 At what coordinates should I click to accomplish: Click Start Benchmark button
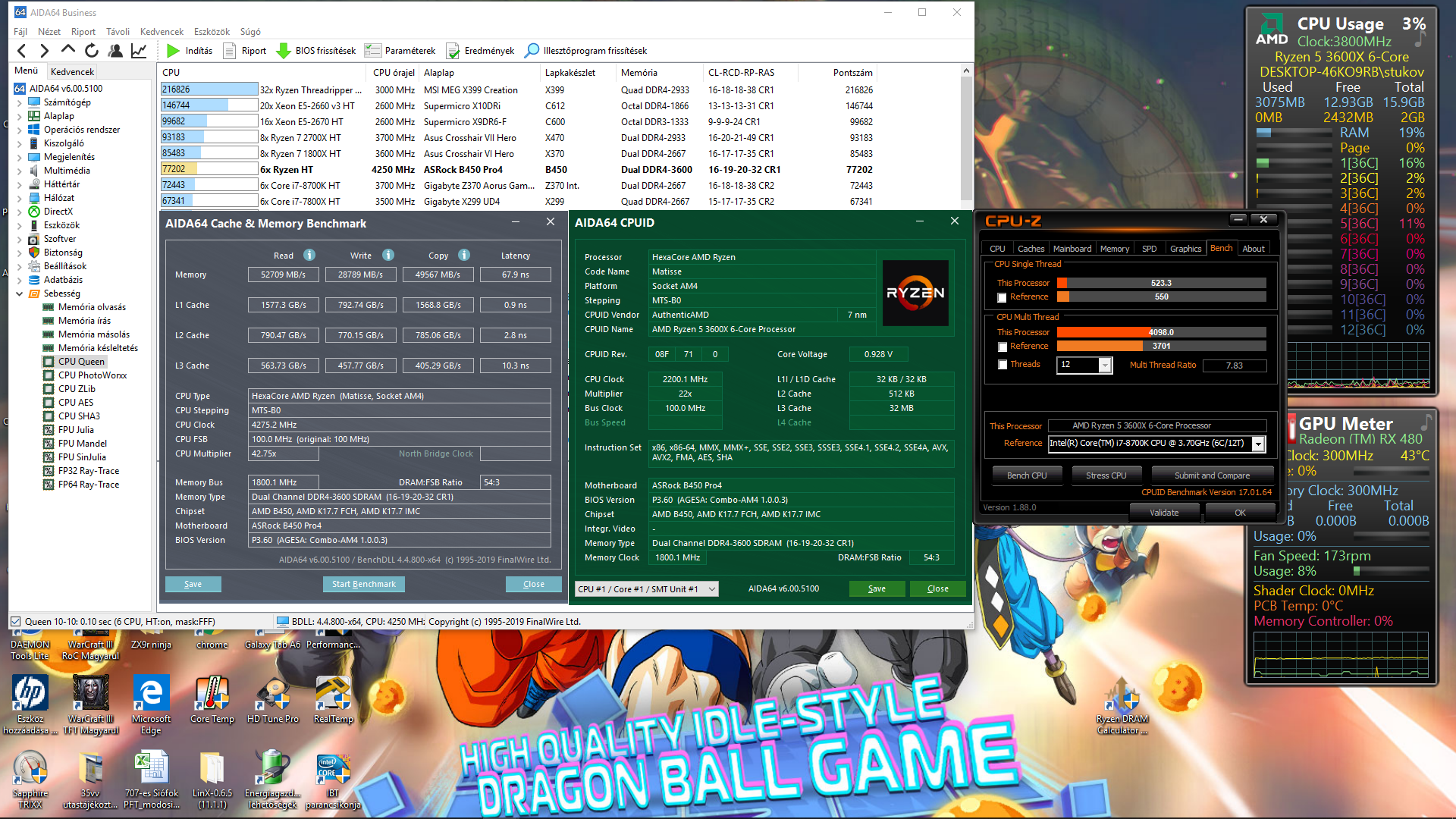coord(364,584)
